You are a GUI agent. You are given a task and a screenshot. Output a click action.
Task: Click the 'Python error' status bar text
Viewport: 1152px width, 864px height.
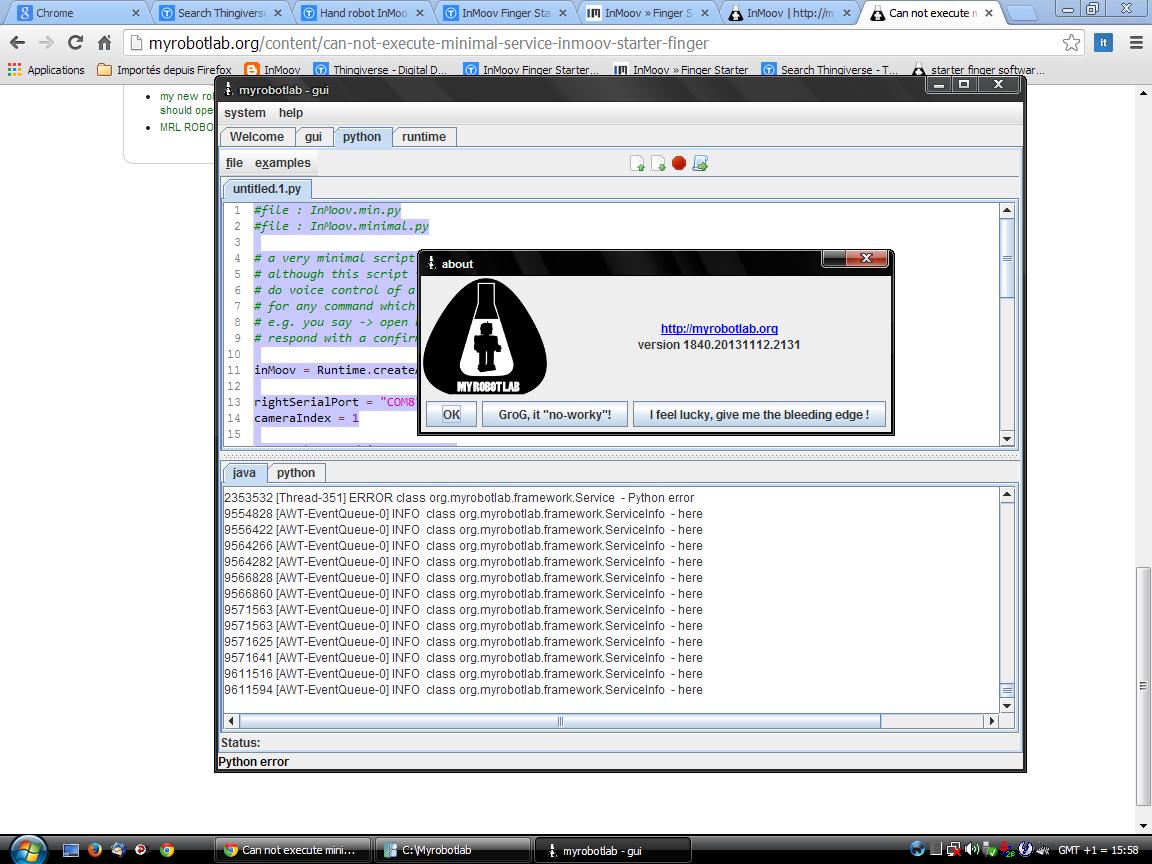coord(253,762)
